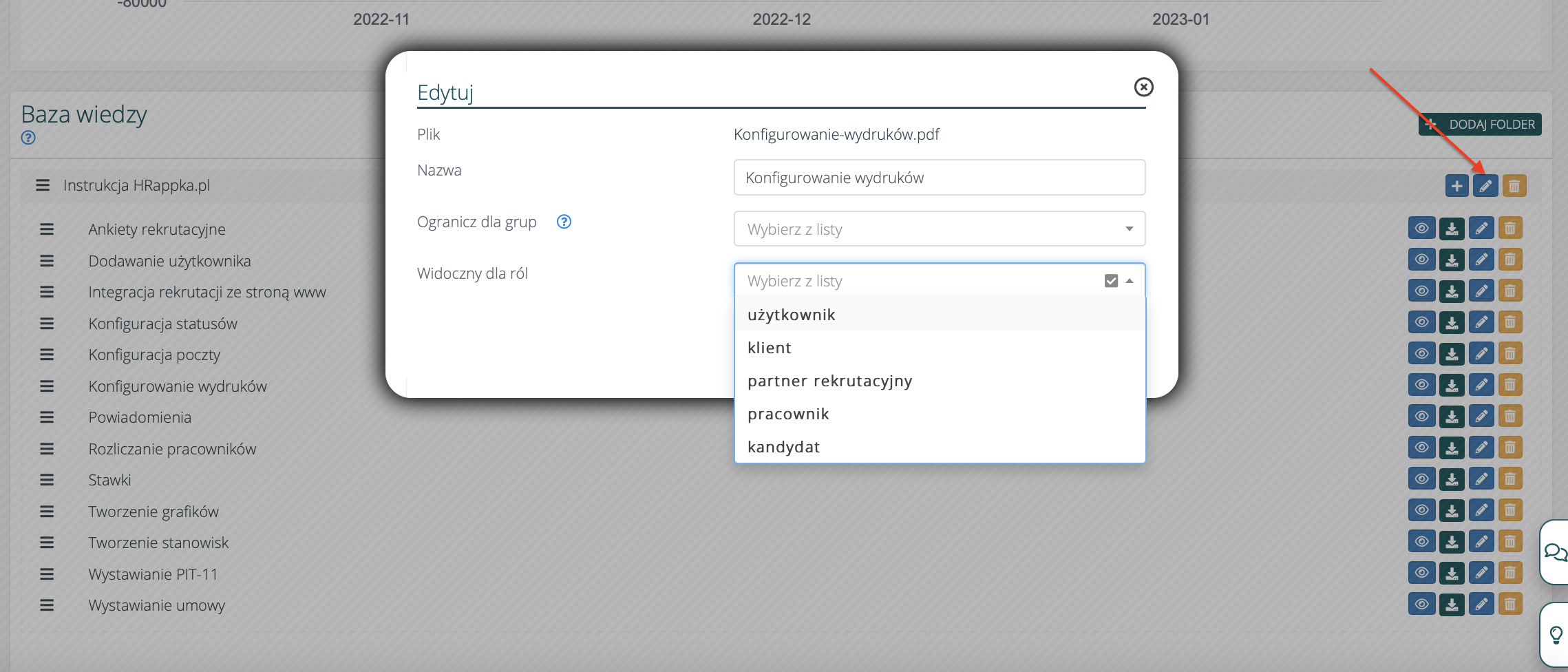This screenshot has height=672, width=1568.
Task: Click the drag handle beside Powiadomienia
Action: point(47,417)
